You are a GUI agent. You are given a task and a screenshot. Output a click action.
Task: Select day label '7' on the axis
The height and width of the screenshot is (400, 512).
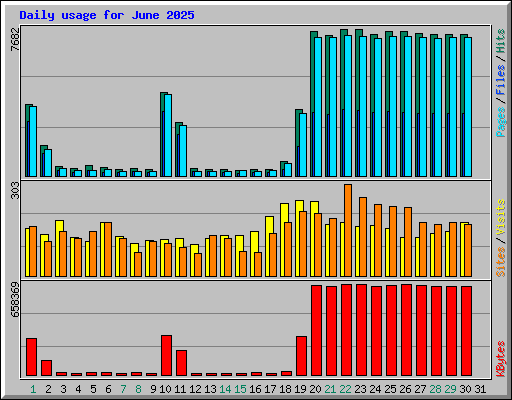tap(123, 389)
